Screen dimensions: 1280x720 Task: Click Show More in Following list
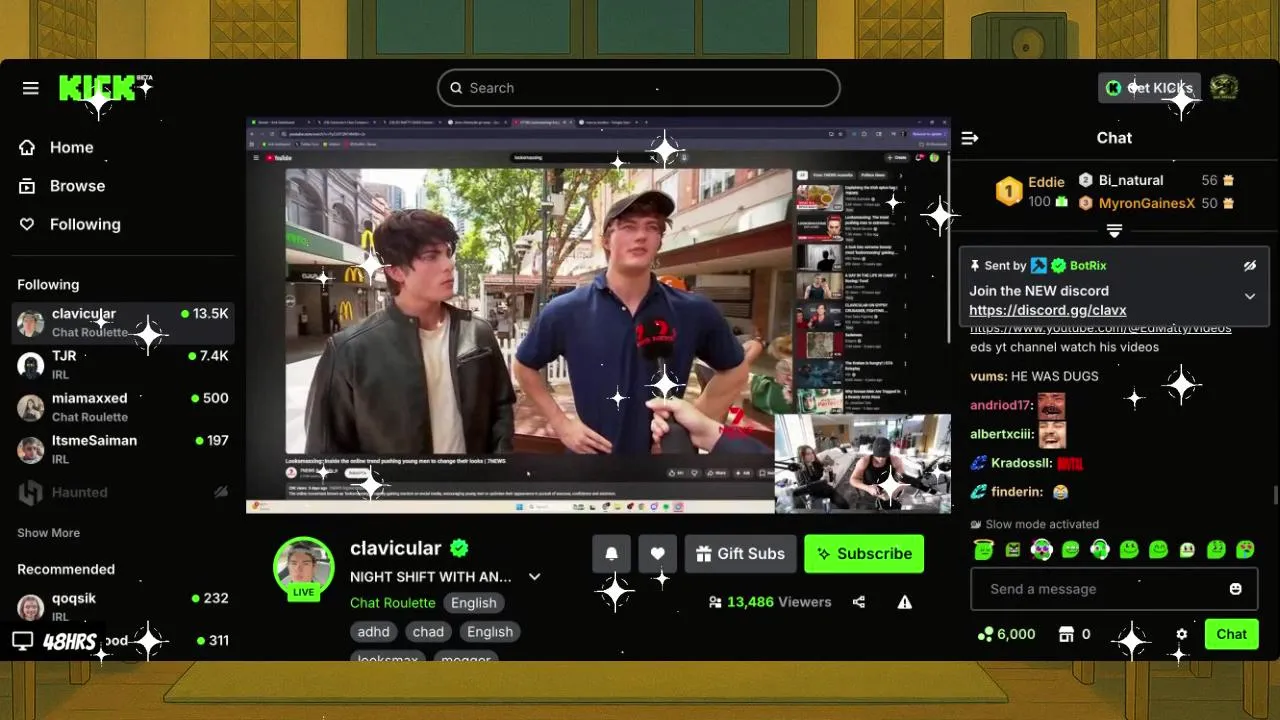(48, 533)
